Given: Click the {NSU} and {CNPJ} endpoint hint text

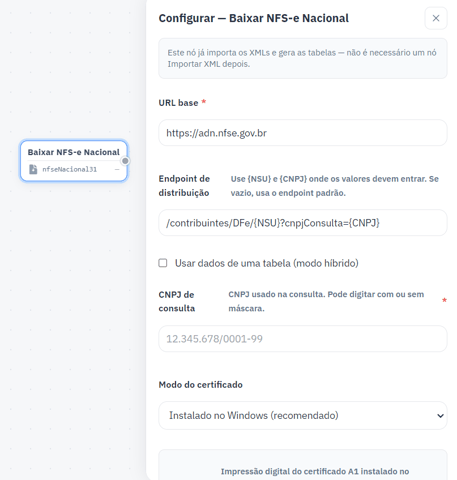Looking at the screenshot, I should click(335, 186).
